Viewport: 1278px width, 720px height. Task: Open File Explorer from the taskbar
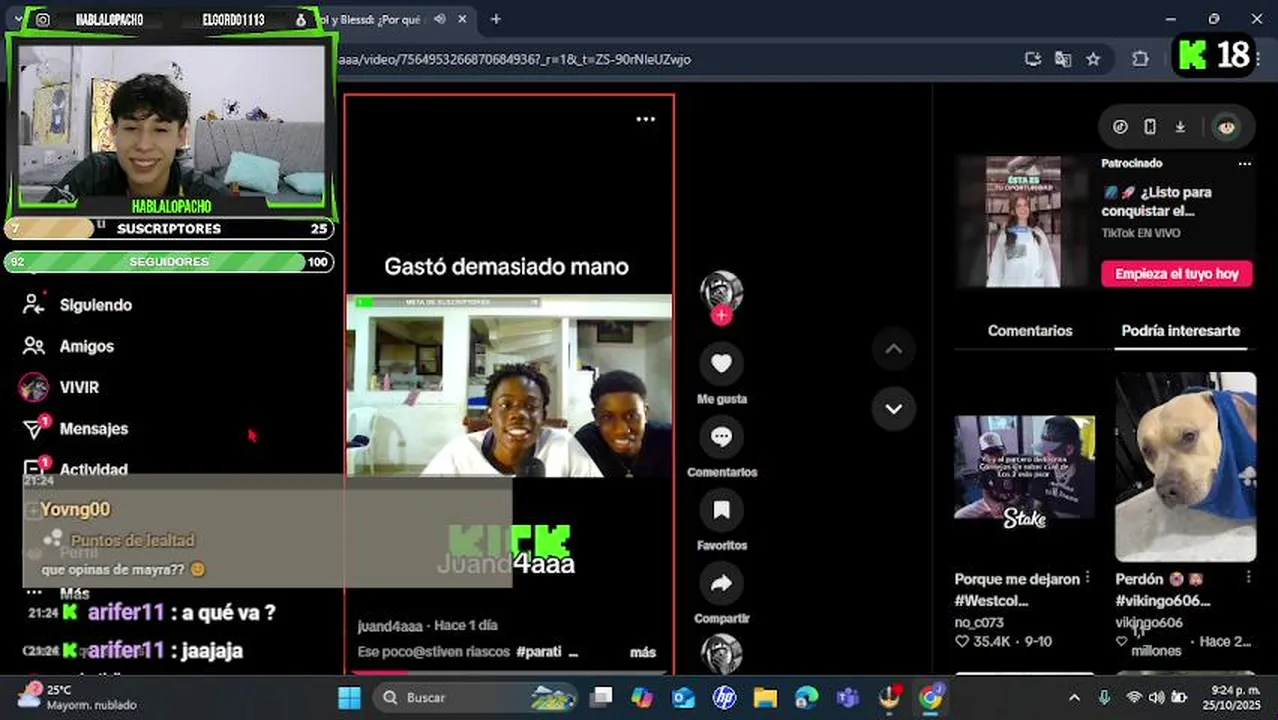pos(765,697)
